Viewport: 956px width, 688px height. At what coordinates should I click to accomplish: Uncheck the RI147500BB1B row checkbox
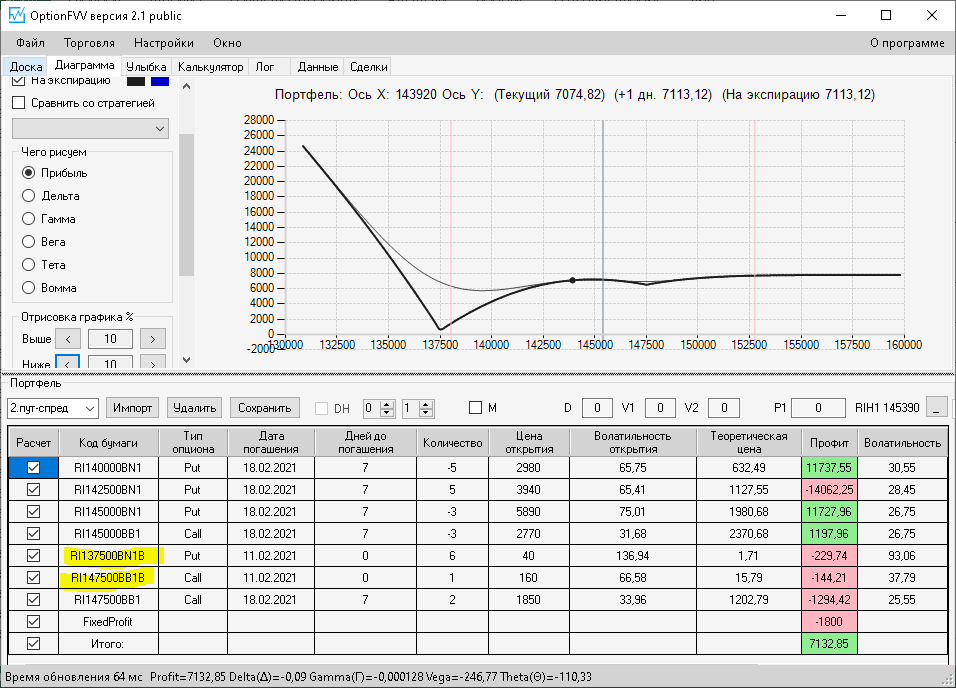coord(34,578)
